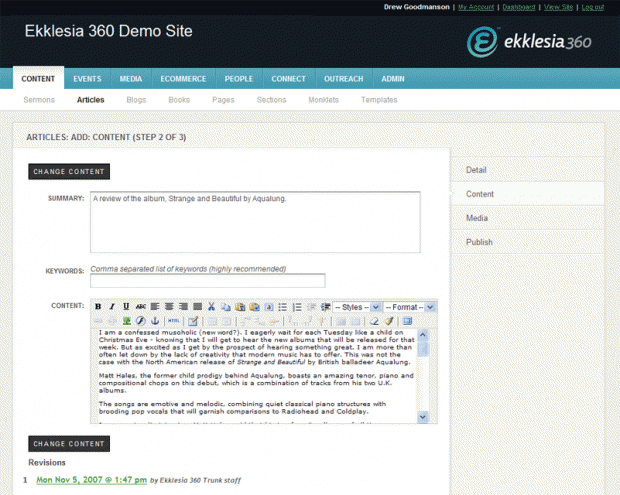Justify text with full alignment icon
Screen dimensions: 620x495
pyautogui.click(x=198, y=307)
